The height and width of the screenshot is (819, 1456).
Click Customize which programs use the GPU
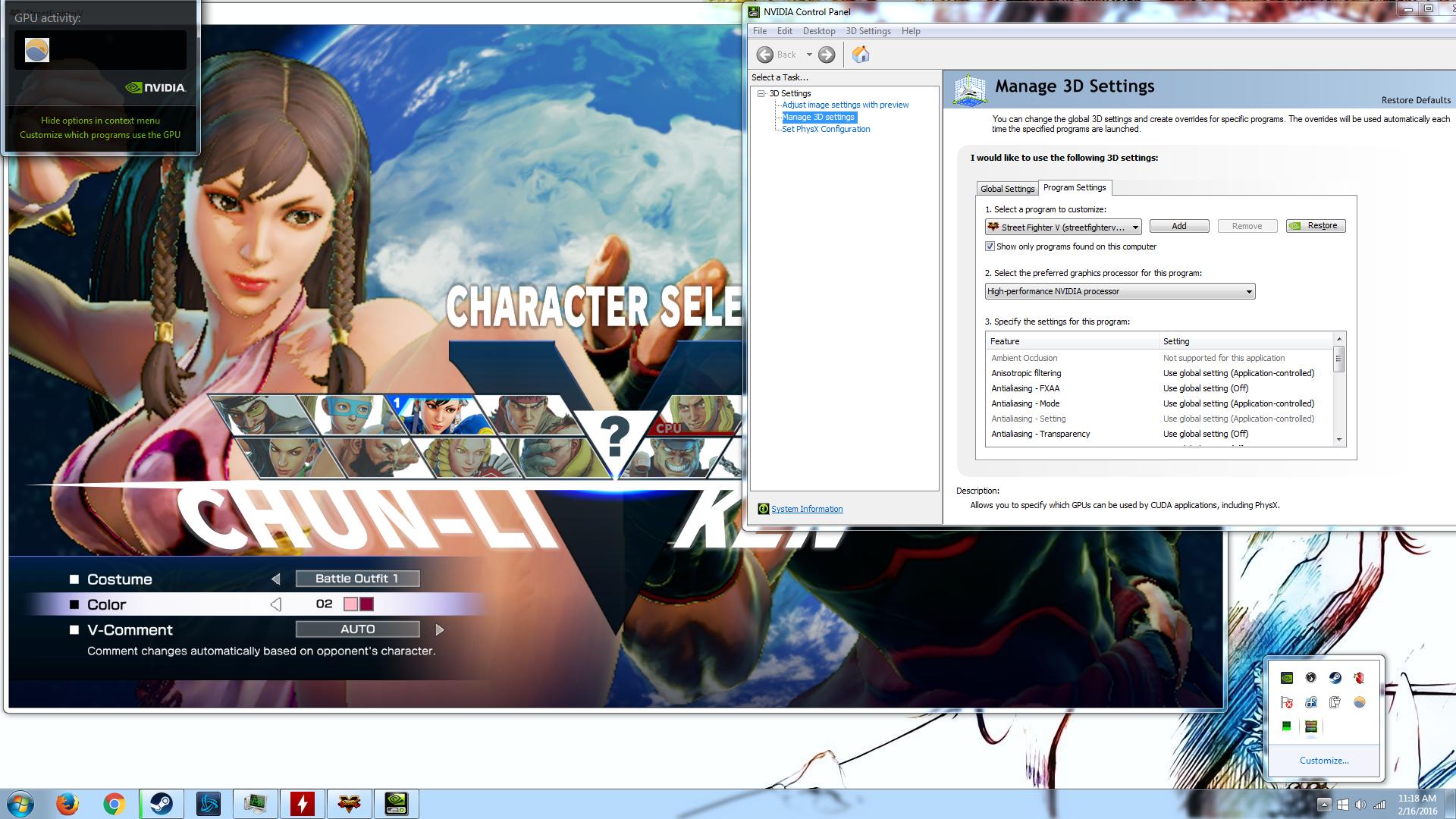coord(100,135)
